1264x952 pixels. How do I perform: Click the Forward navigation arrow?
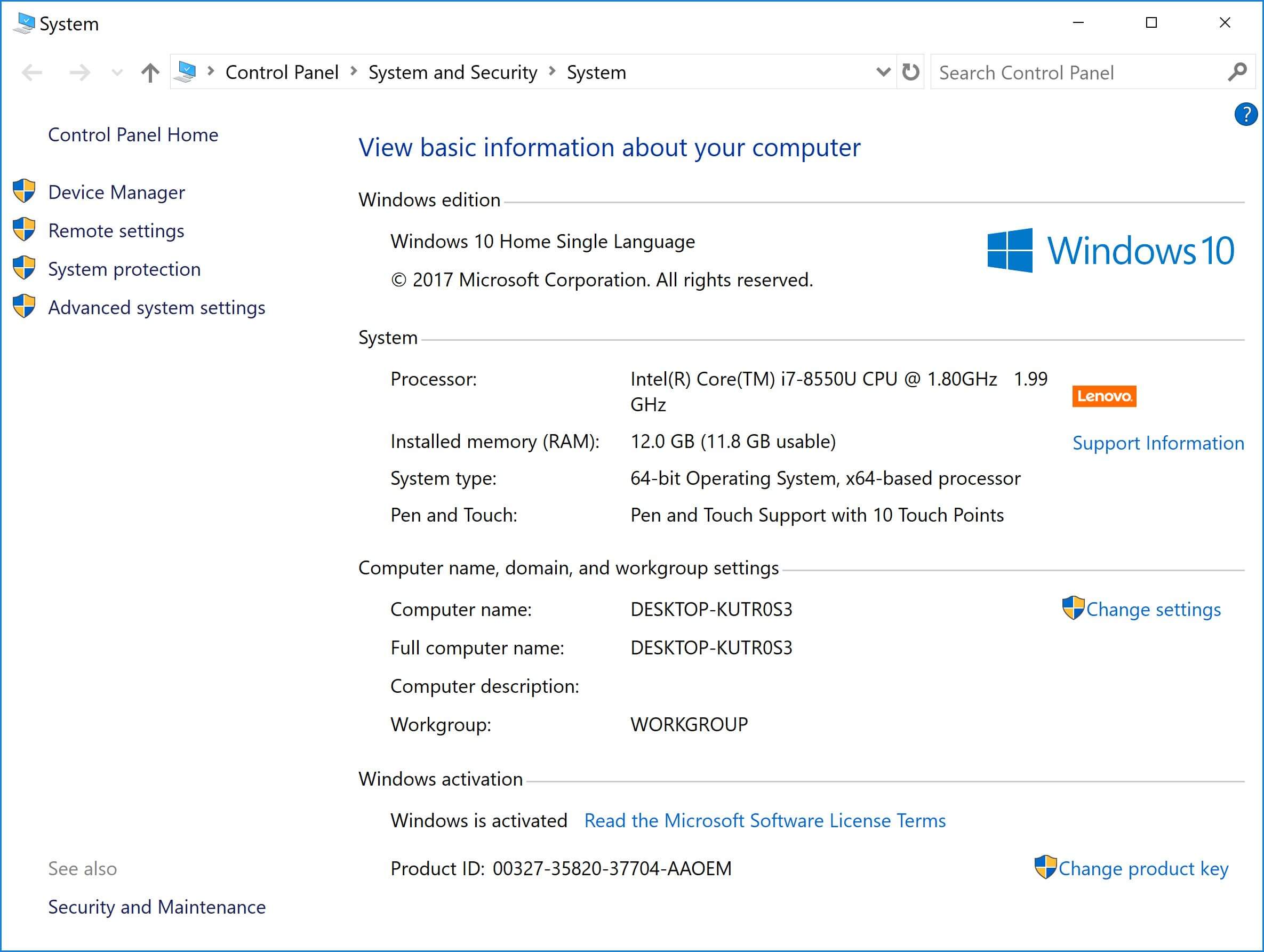point(79,73)
